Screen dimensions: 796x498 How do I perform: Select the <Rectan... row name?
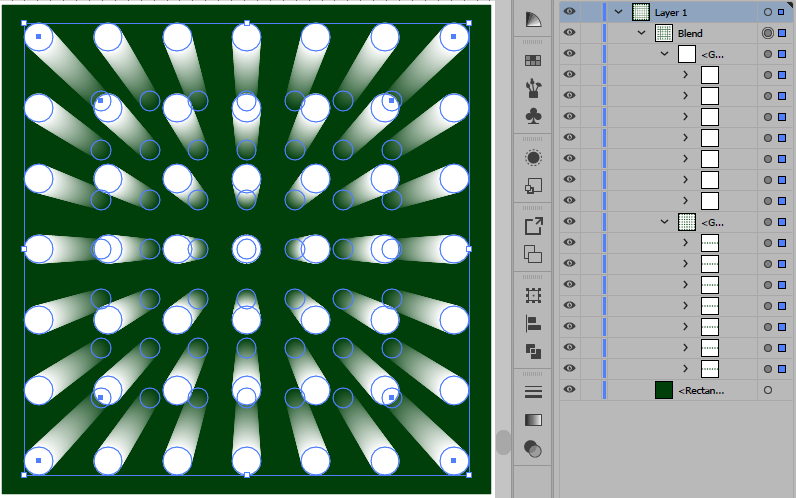(x=701, y=390)
